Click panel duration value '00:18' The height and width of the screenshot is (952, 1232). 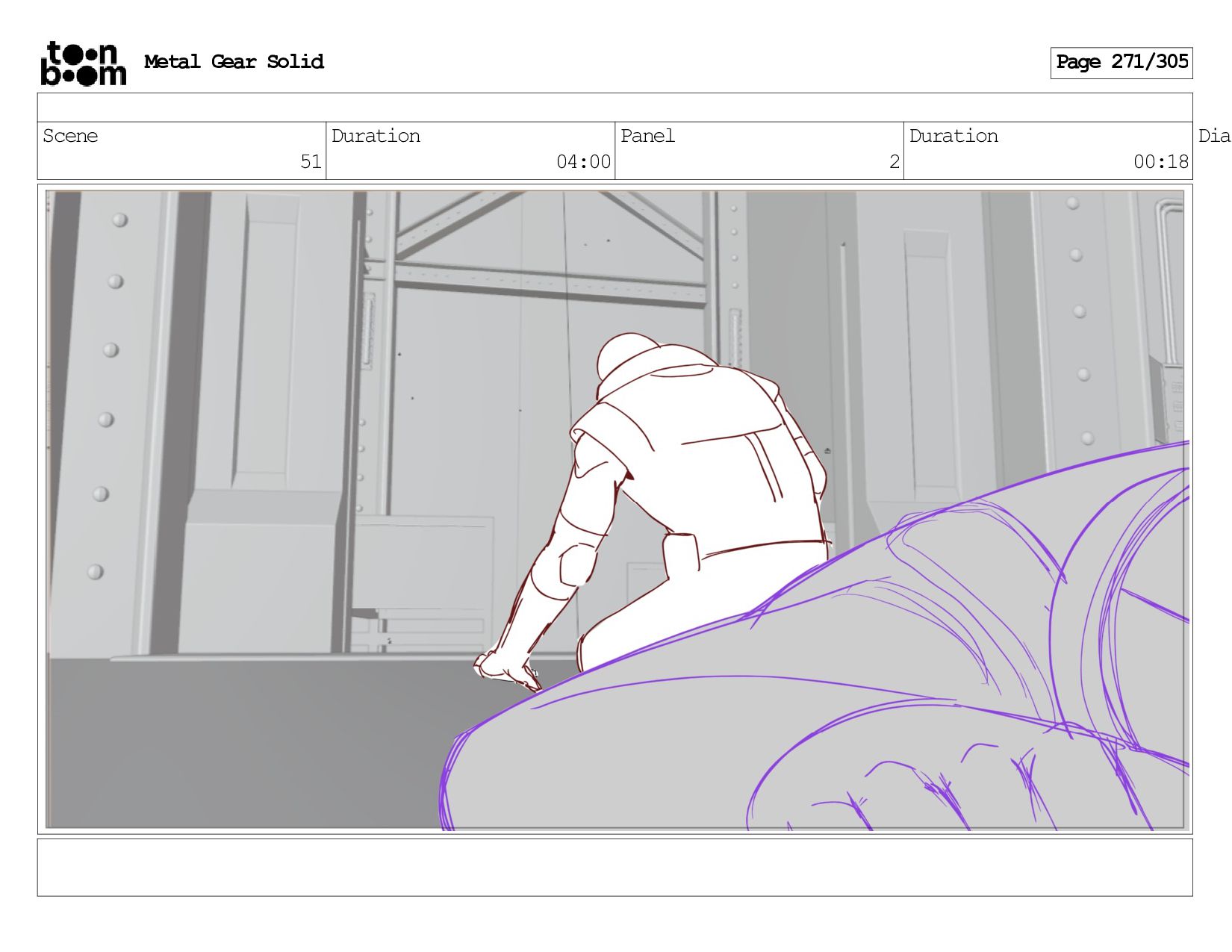click(1161, 162)
